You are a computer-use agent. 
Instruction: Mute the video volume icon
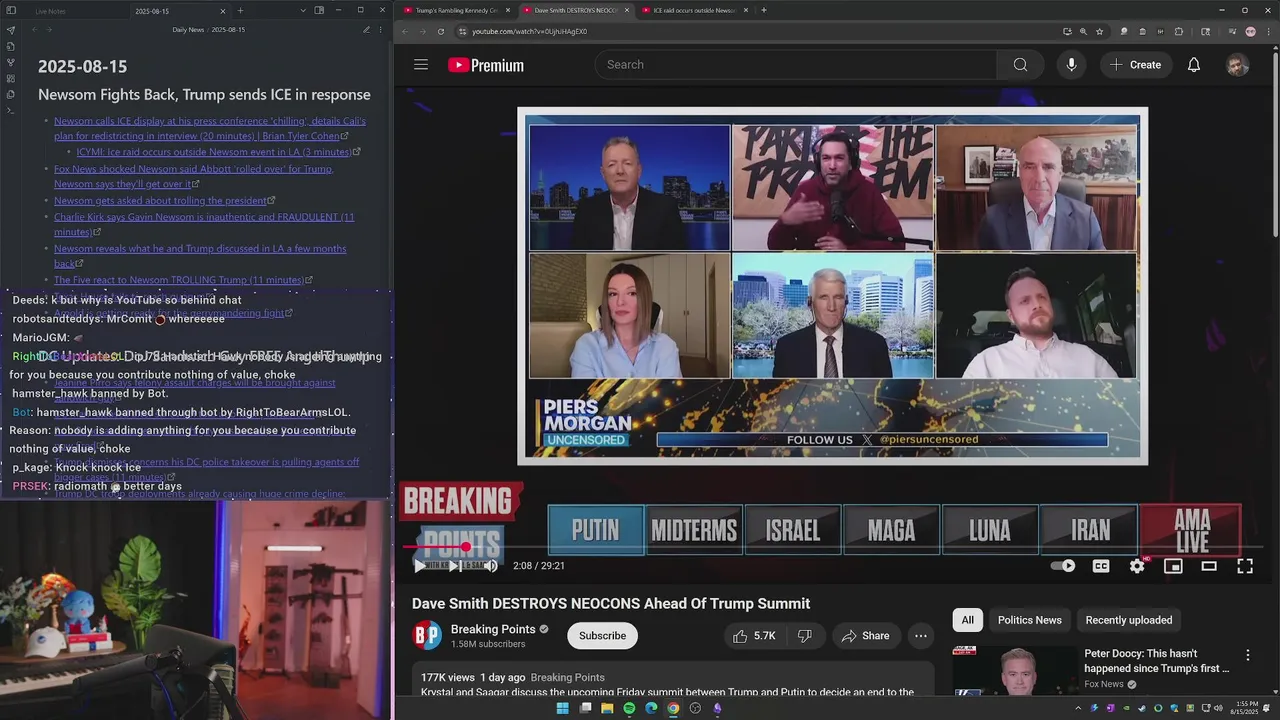(x=491, y=566)
